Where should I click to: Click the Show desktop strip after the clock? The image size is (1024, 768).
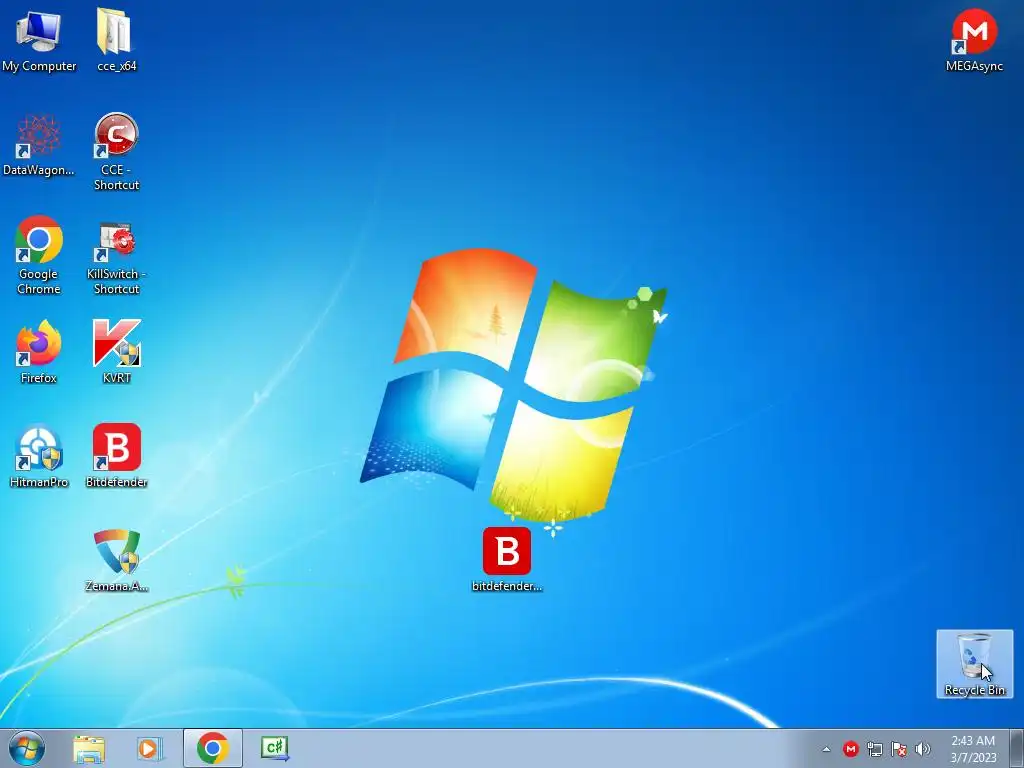point(1017,748)
